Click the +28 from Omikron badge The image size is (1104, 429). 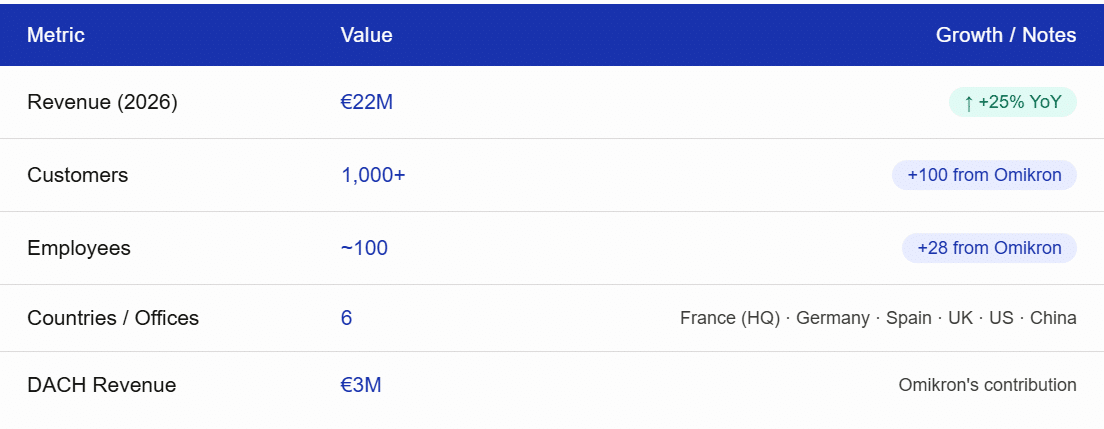click(989, 249)
